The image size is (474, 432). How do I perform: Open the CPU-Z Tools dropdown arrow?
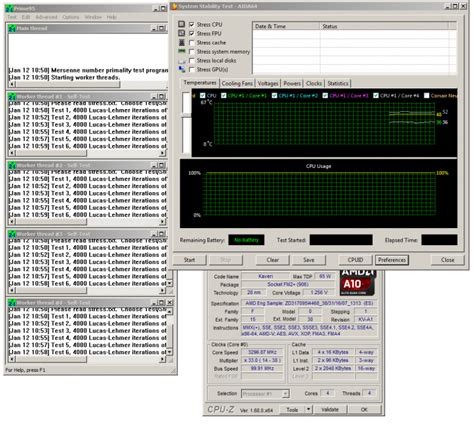tap(309, 409)
